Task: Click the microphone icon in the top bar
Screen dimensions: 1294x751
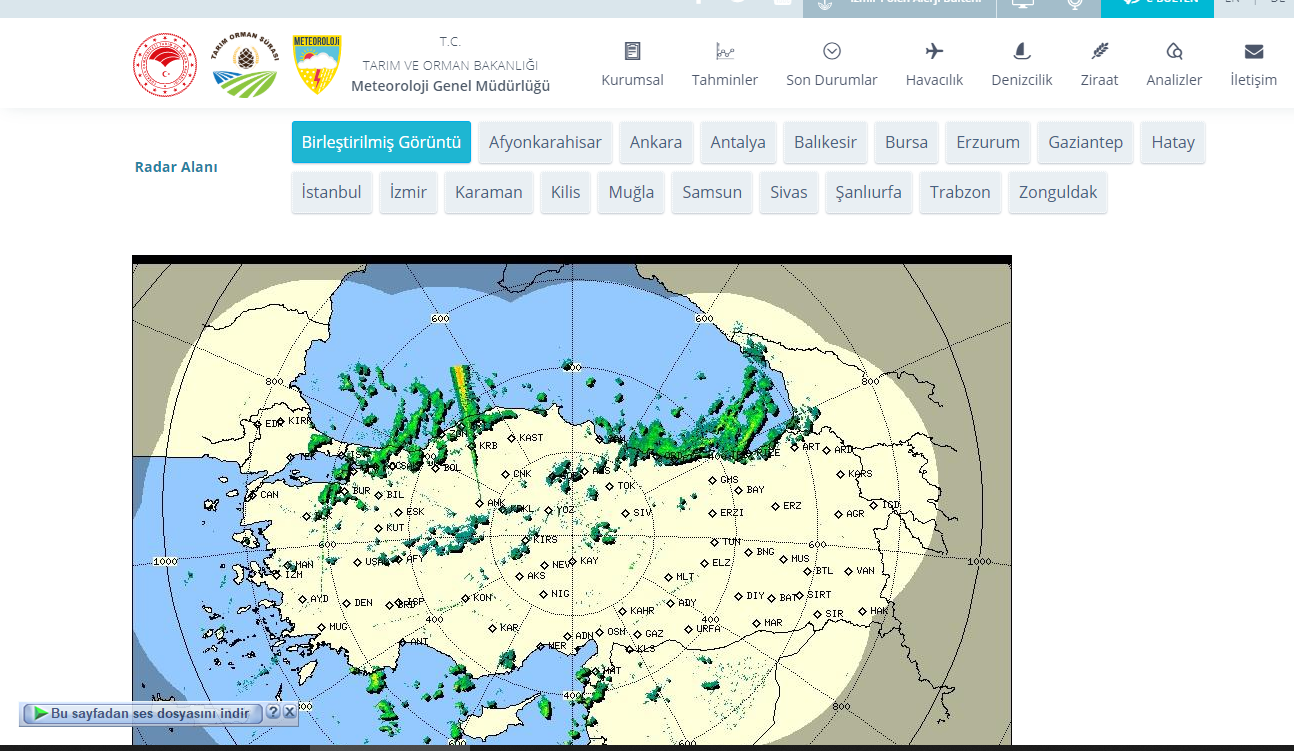Action: pos(1075,3)
